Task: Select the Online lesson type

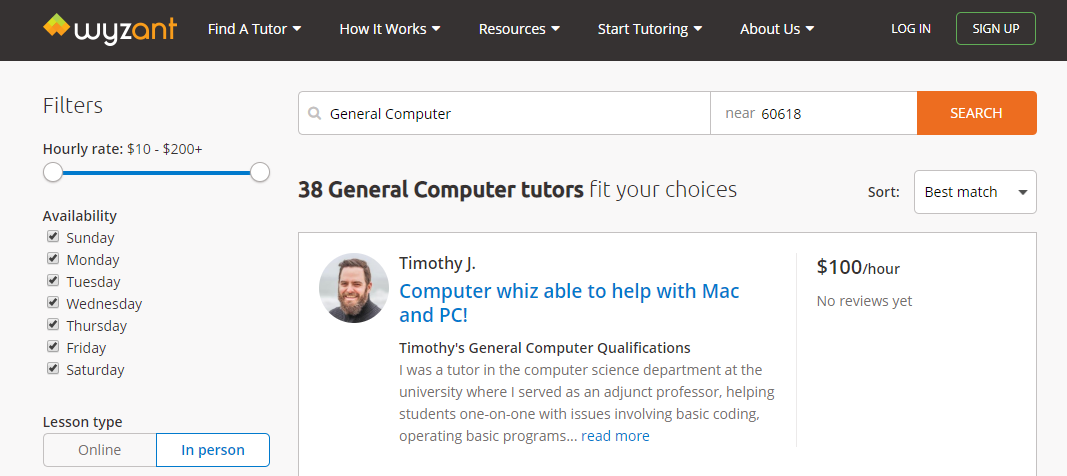Action: [100, 450]
